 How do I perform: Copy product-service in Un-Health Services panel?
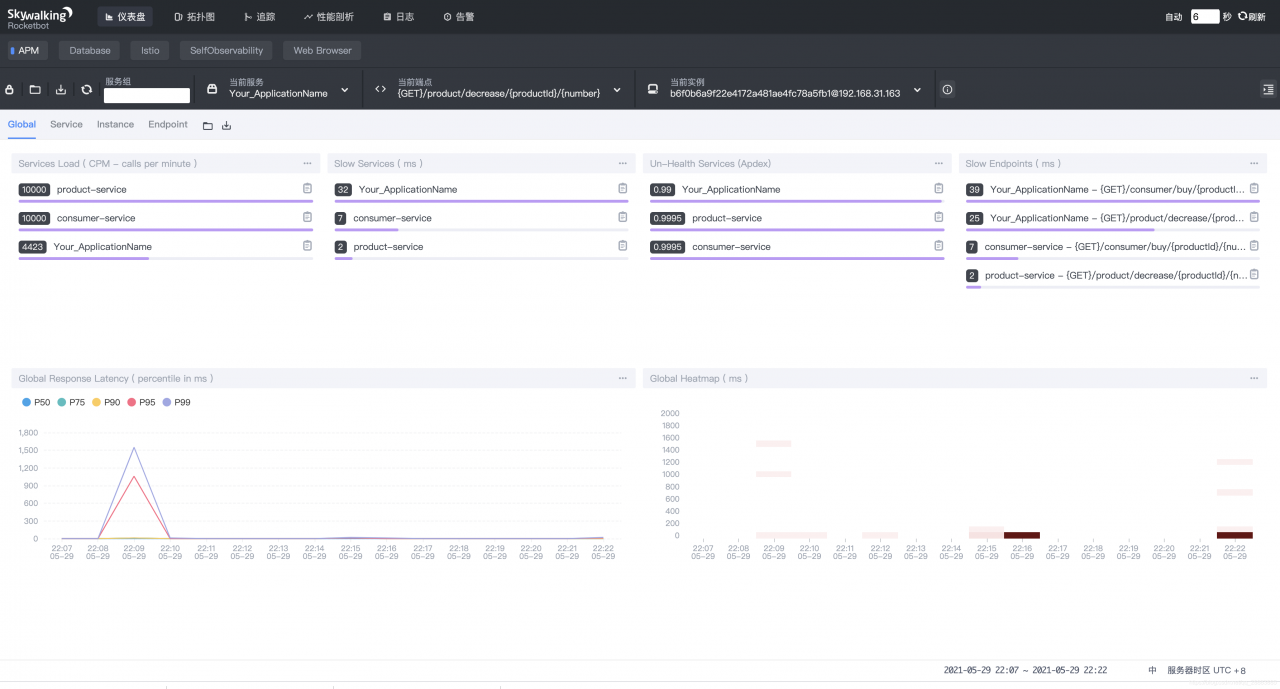939,217
